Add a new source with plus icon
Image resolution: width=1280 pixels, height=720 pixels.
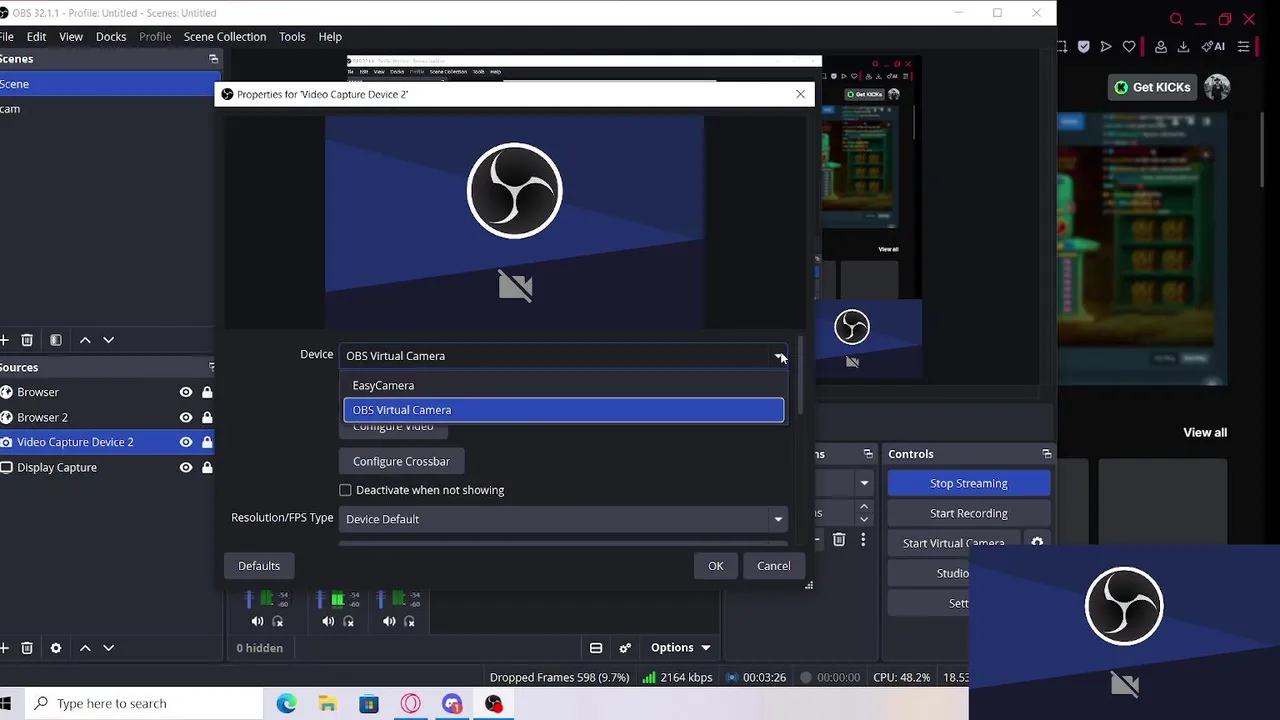pyautogui.click(x=4, y=648)
